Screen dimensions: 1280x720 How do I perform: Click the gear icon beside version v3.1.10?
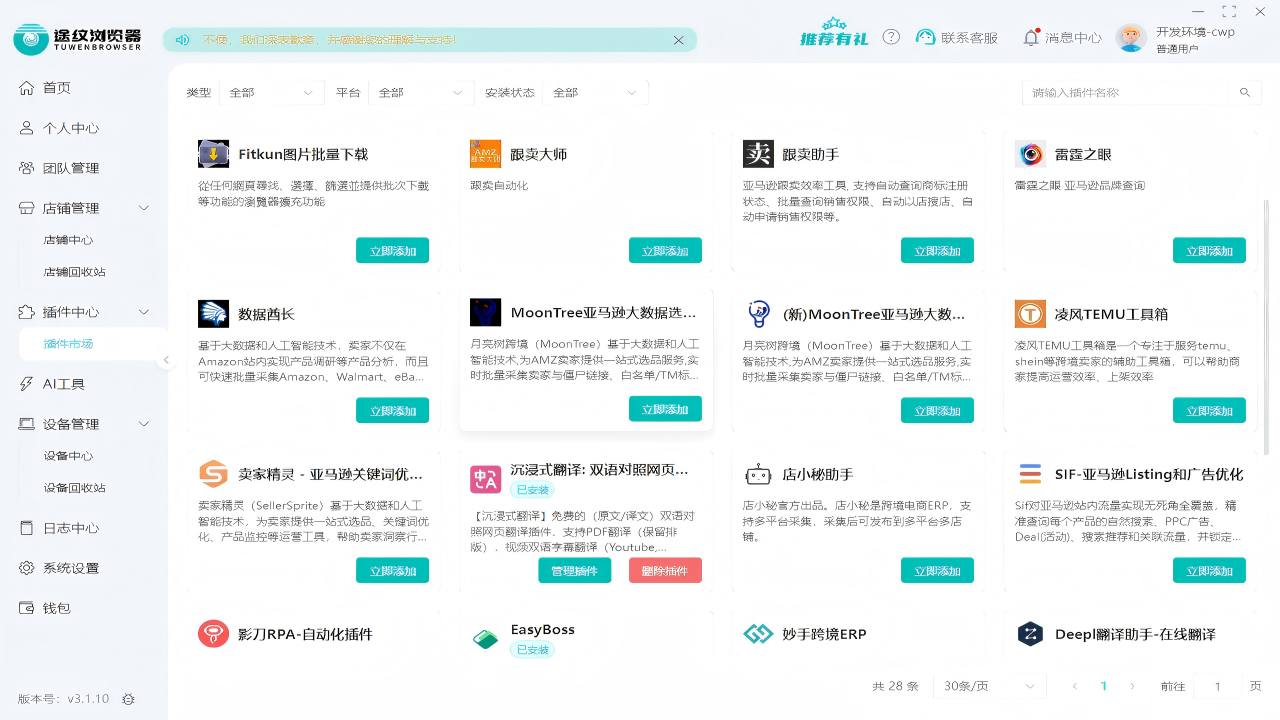tap(127, 700)
